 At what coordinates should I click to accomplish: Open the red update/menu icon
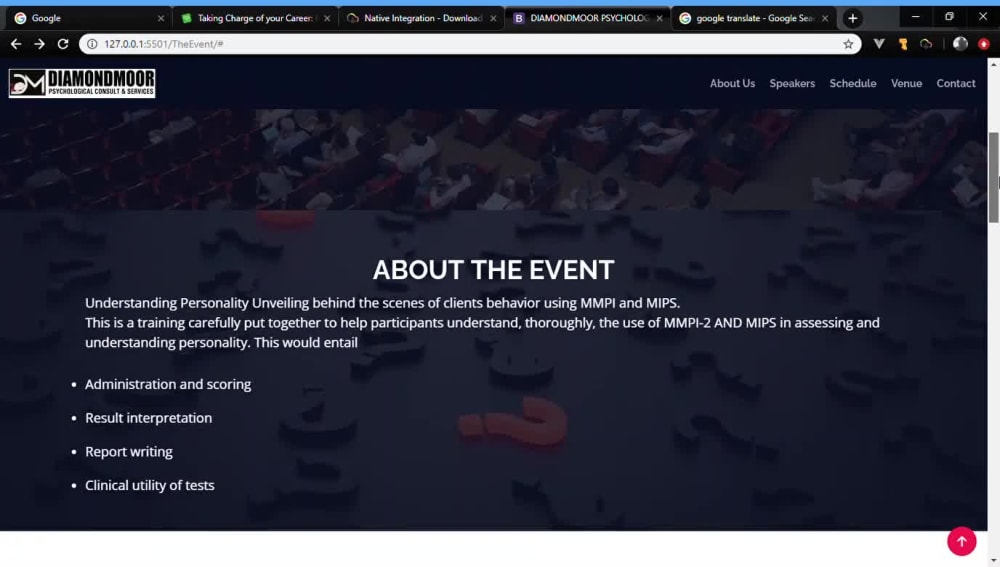[x=984, y=44]
